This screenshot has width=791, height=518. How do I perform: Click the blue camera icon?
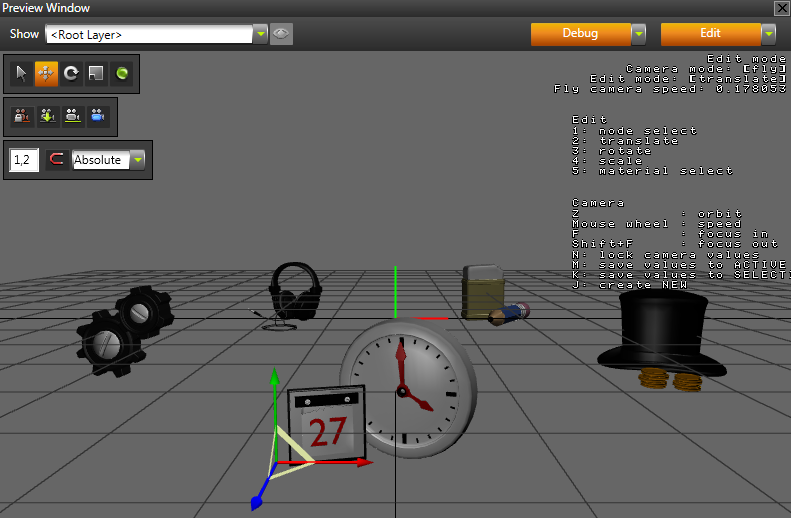click(x=98, y=116)
